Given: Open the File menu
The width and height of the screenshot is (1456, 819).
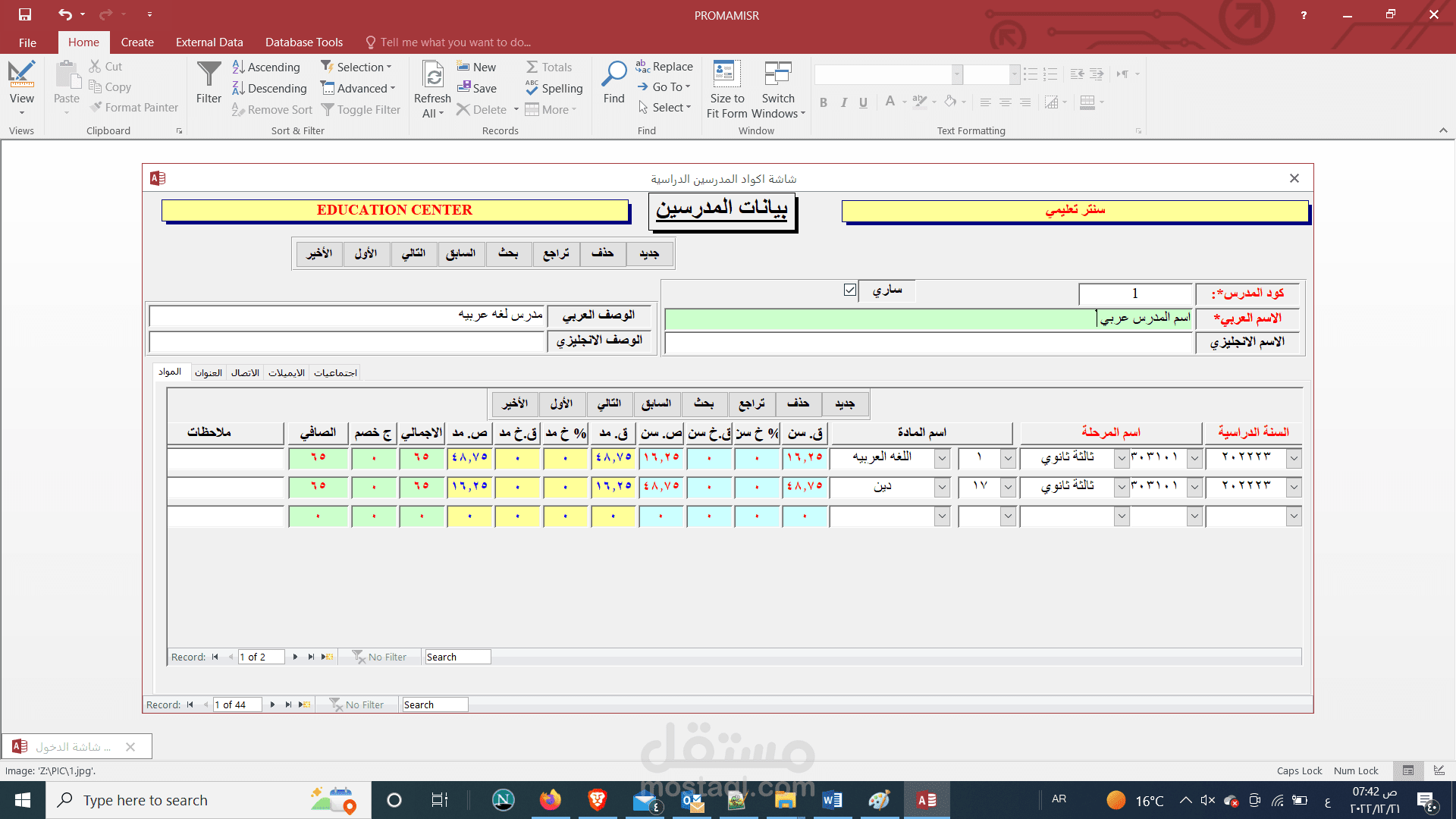Looking at the screenshot, I should (27, 42).
